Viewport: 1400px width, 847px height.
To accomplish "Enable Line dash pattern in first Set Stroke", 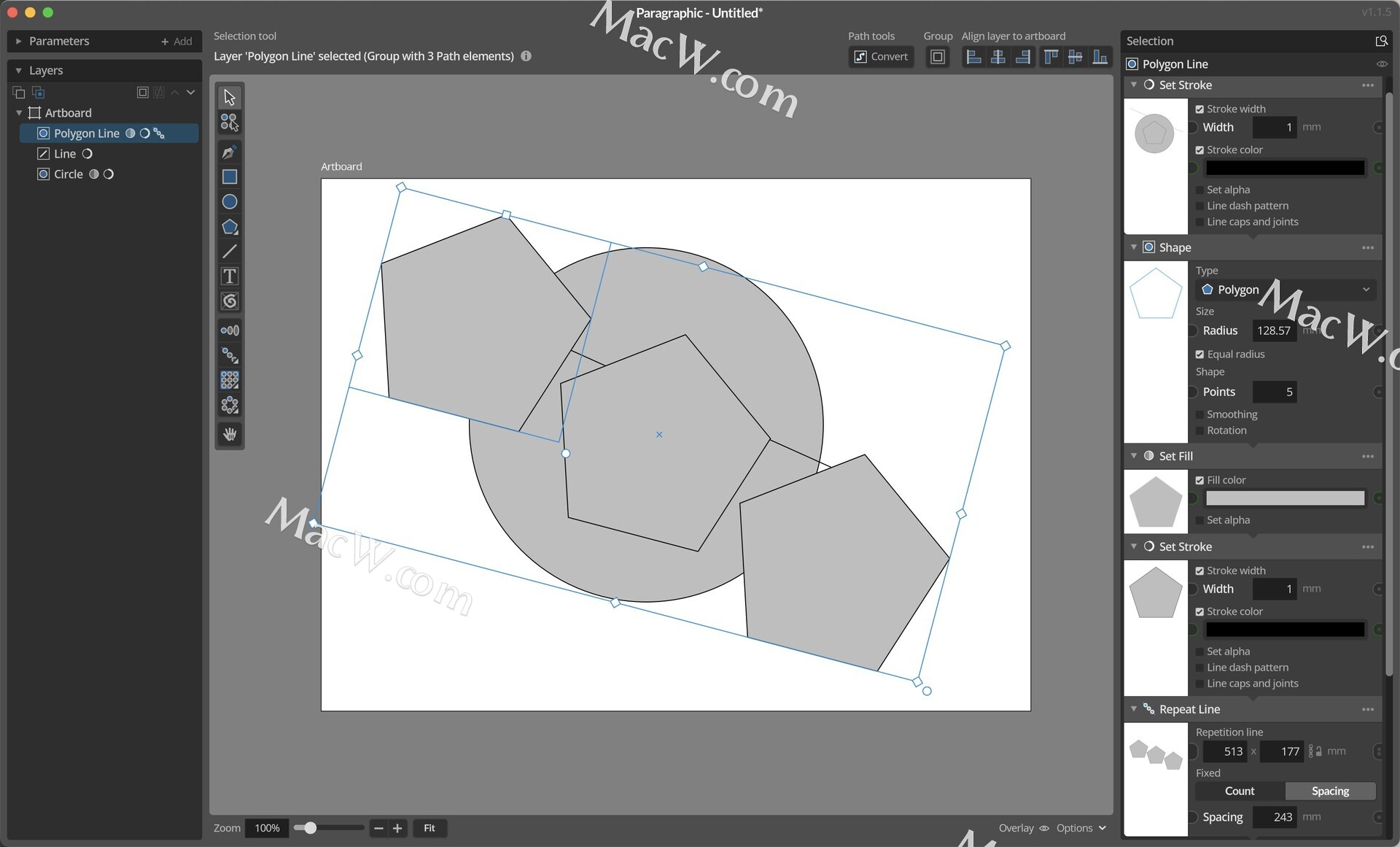I will pos(1199,206).
